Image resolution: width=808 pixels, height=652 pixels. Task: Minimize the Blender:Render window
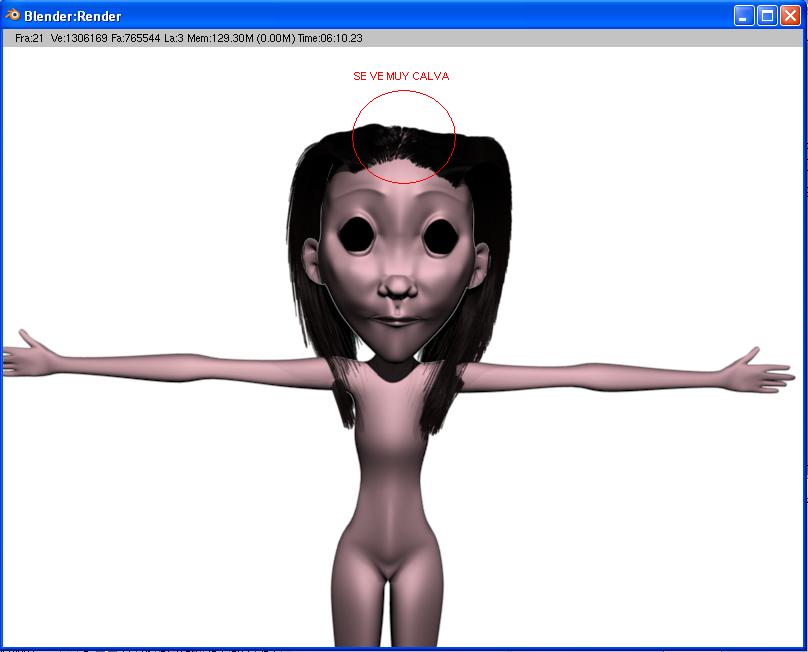pos(743,15)
